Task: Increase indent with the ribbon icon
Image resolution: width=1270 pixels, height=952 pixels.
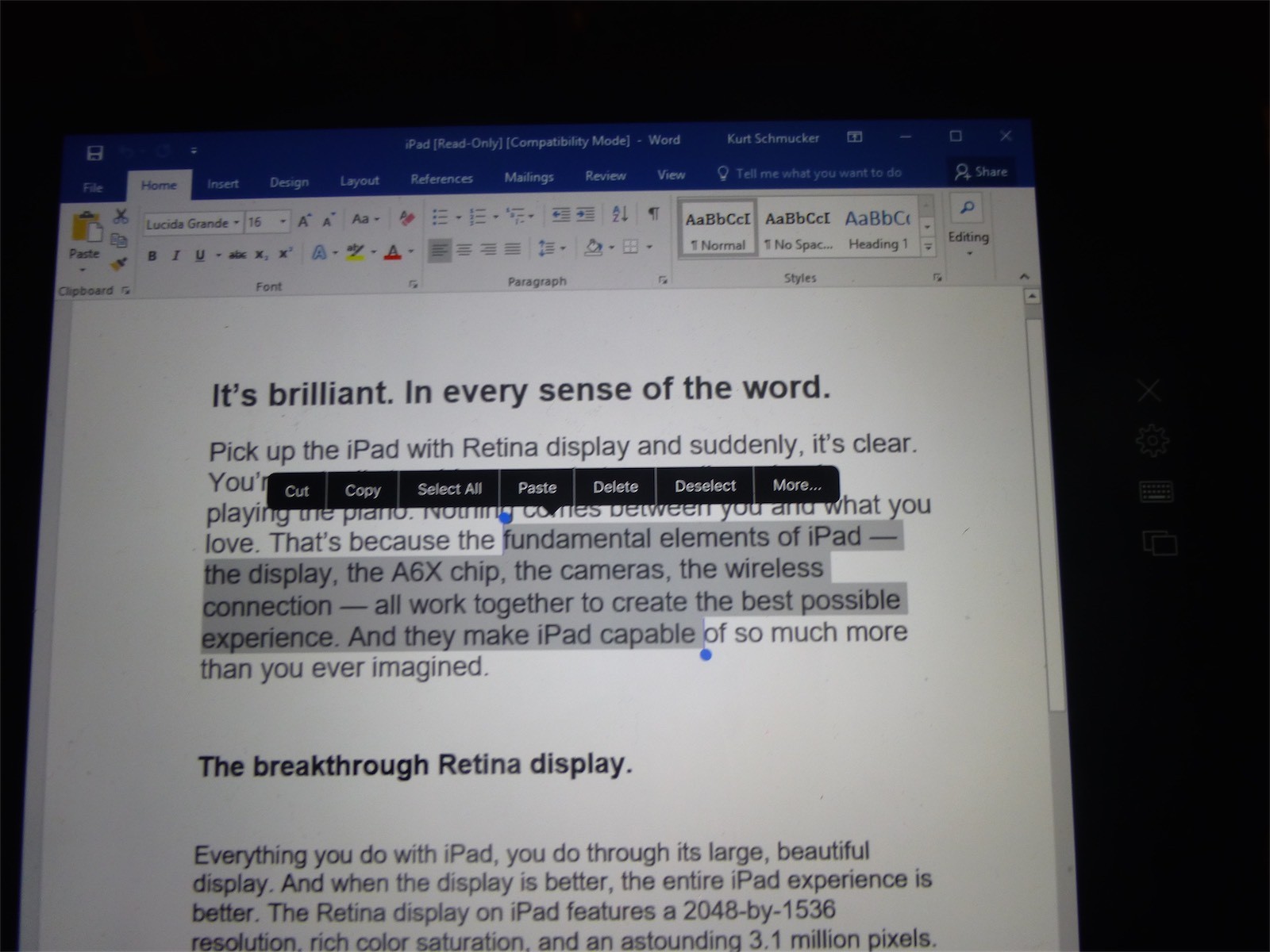Action: coord(586,214)
